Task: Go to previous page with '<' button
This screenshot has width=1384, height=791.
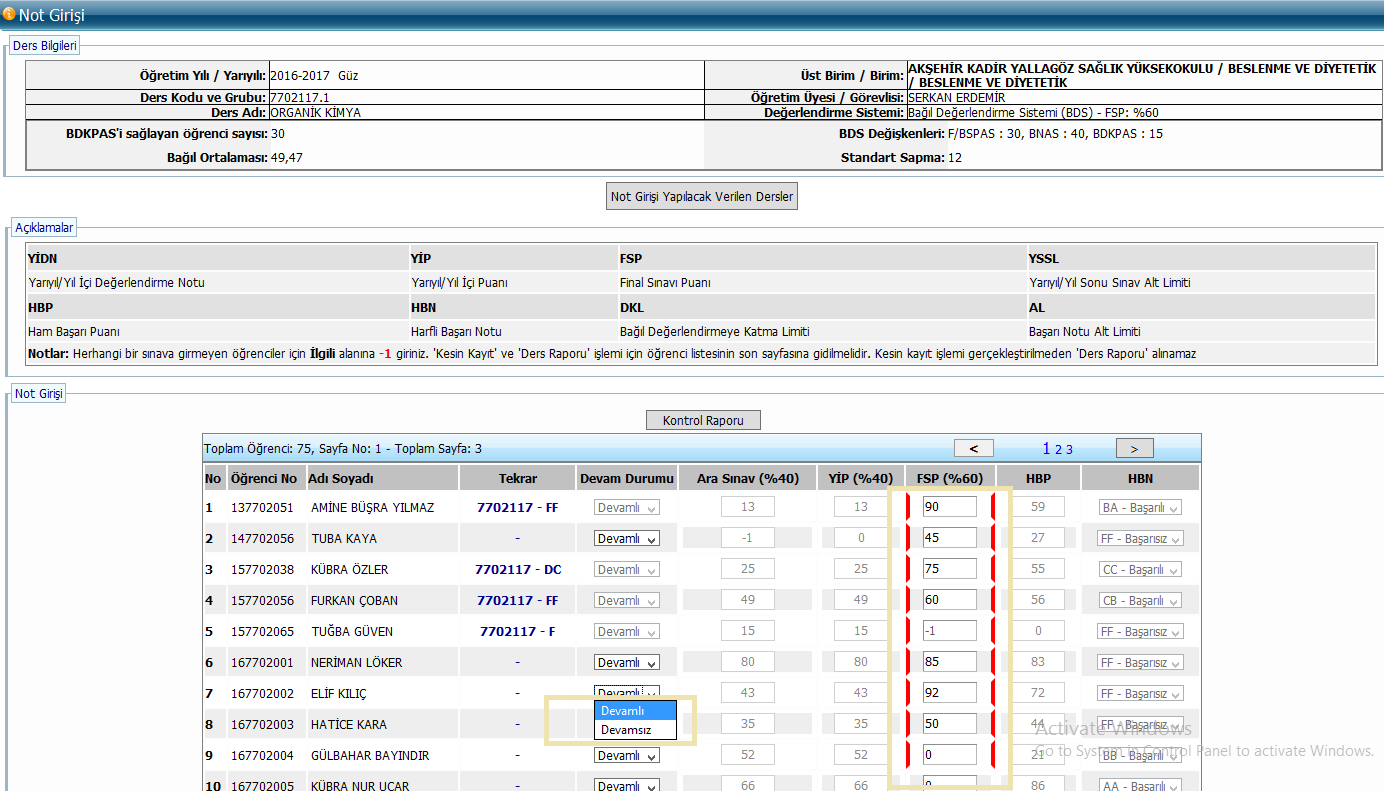Action: (x=974, y=449)
